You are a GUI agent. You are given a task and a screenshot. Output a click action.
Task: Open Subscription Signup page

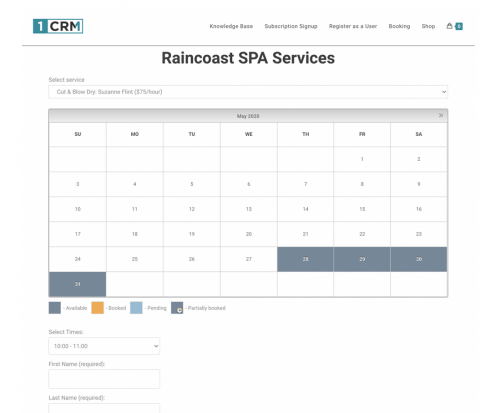click(x=291, y=26)
